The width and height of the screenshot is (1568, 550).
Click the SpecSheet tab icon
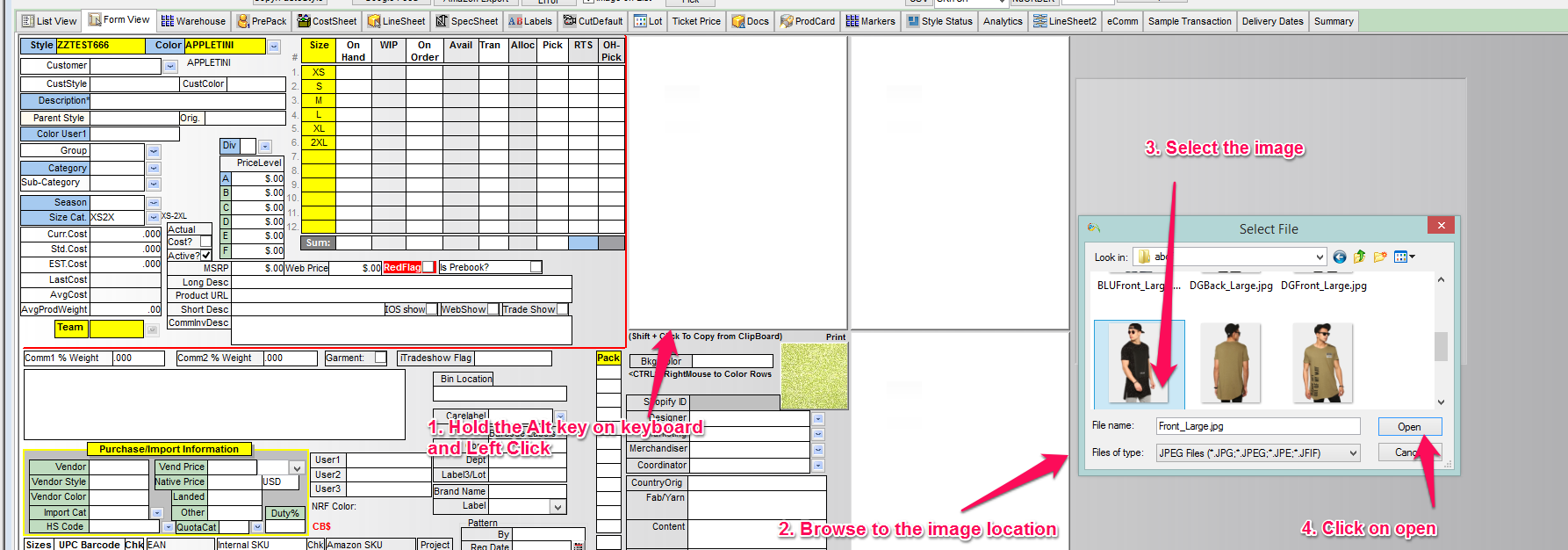[442, 21]
